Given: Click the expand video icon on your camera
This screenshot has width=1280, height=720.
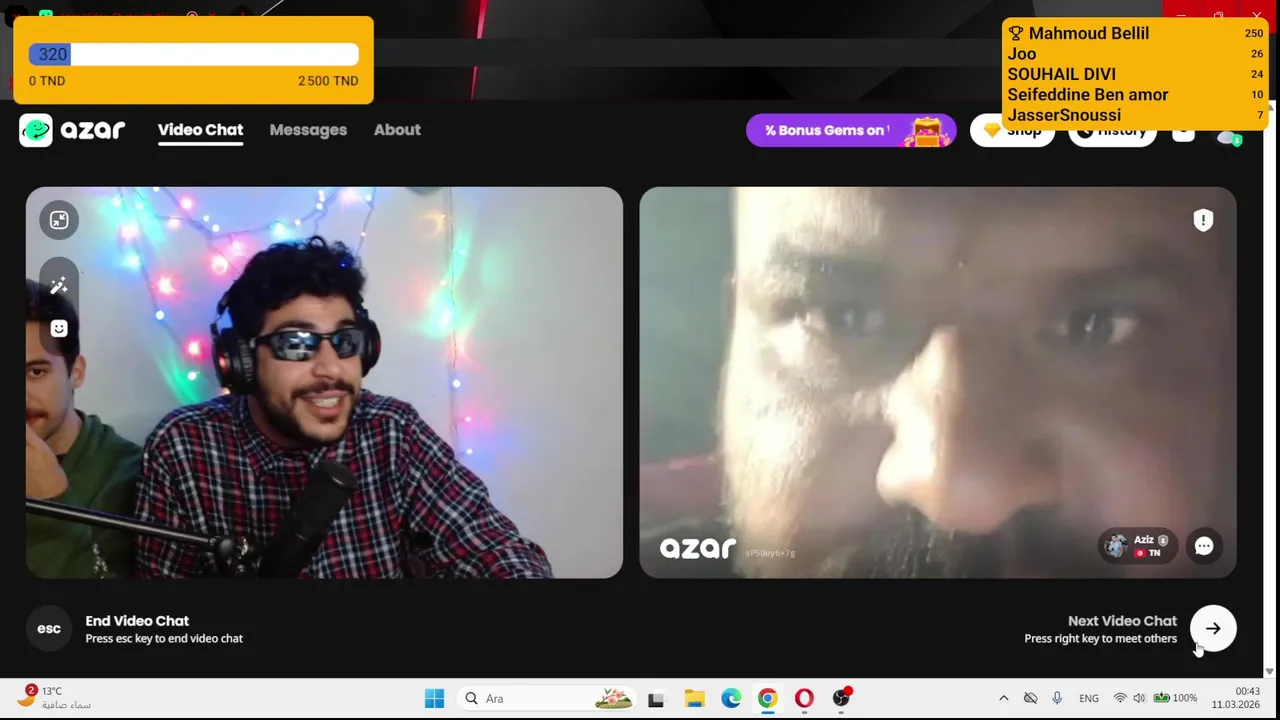Looking at the screenshot, I should click(x=59, y=220).
